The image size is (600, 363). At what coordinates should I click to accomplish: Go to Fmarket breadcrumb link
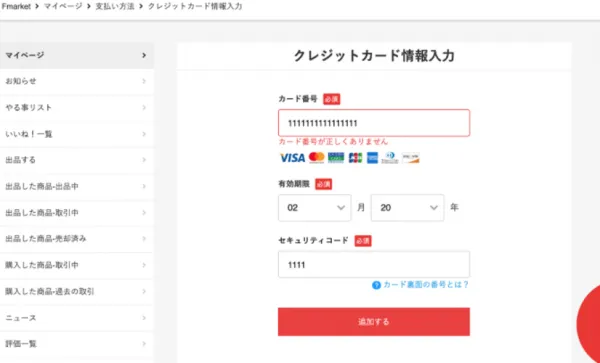click(16, 6)
